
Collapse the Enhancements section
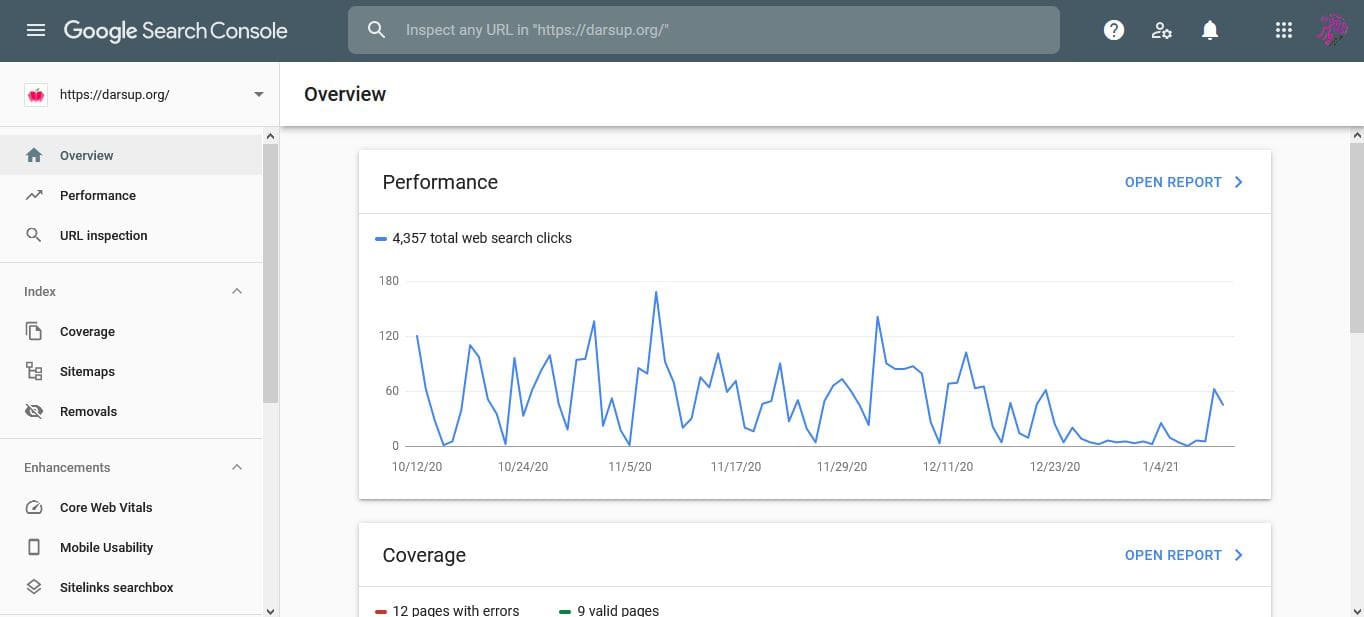237,467
